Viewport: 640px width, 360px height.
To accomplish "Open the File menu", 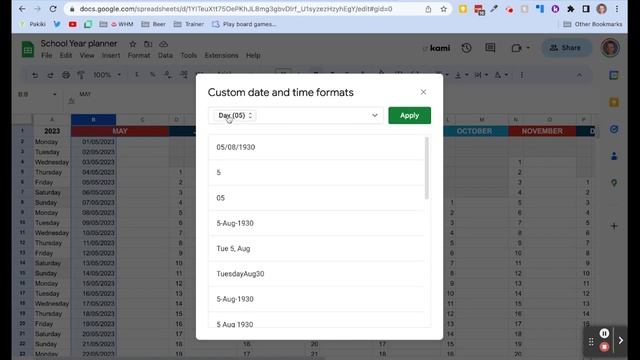I will pos(47,56).
